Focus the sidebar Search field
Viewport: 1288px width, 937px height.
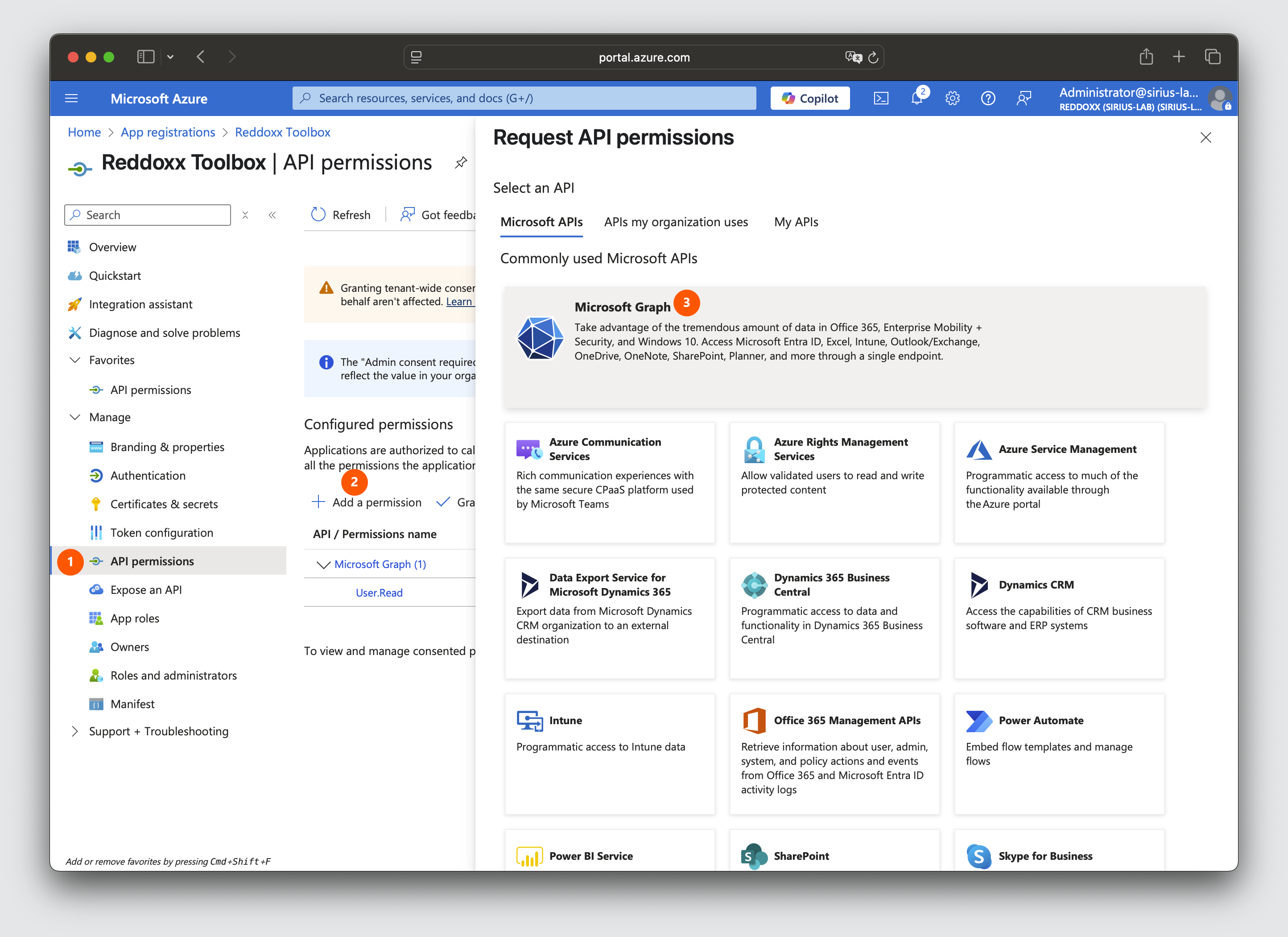pyautogui.click(x=148, y=215)
